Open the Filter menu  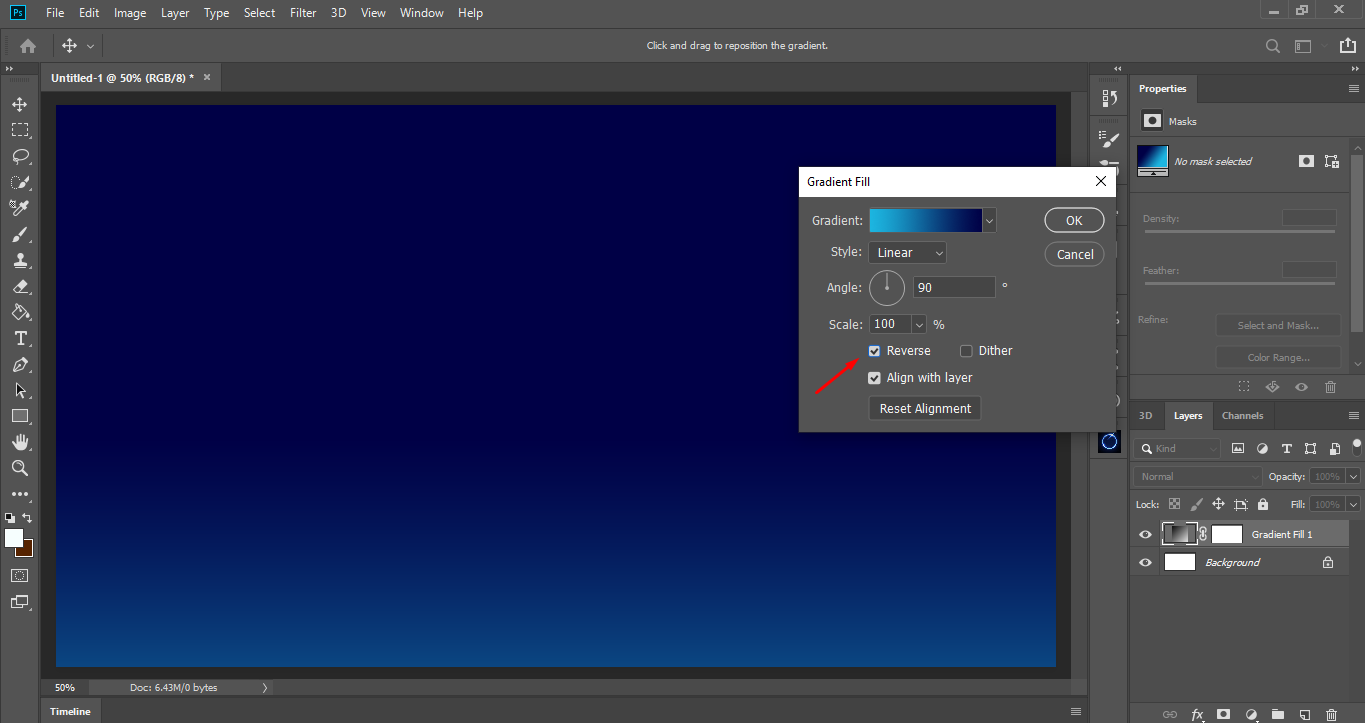[303, 13]
